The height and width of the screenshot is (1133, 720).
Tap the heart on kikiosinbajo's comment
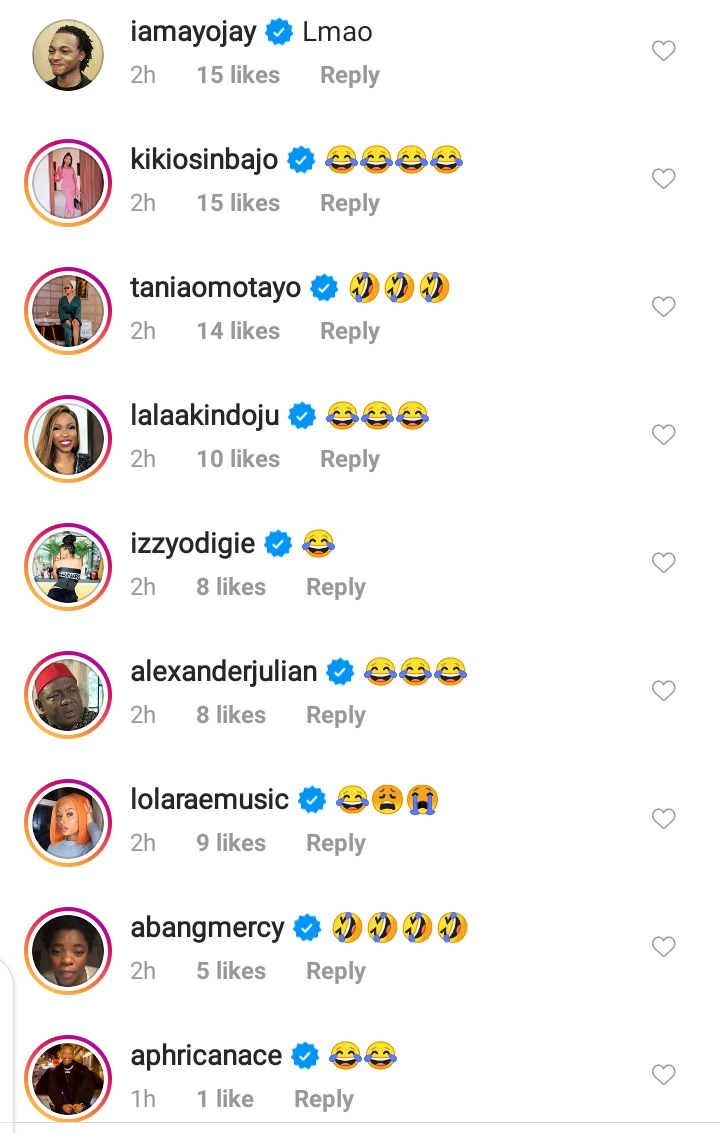pyautogui.click(x=664, y=179)
